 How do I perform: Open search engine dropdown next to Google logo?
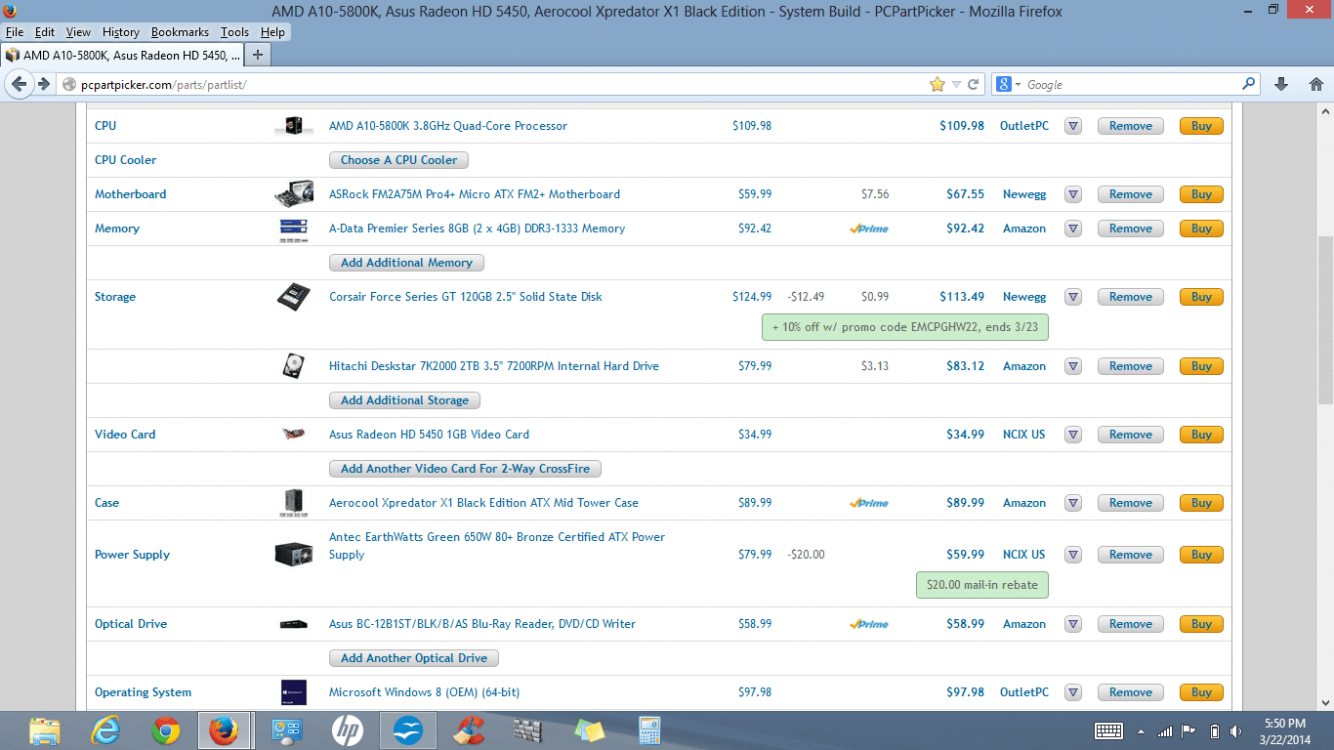(1018, 85)
